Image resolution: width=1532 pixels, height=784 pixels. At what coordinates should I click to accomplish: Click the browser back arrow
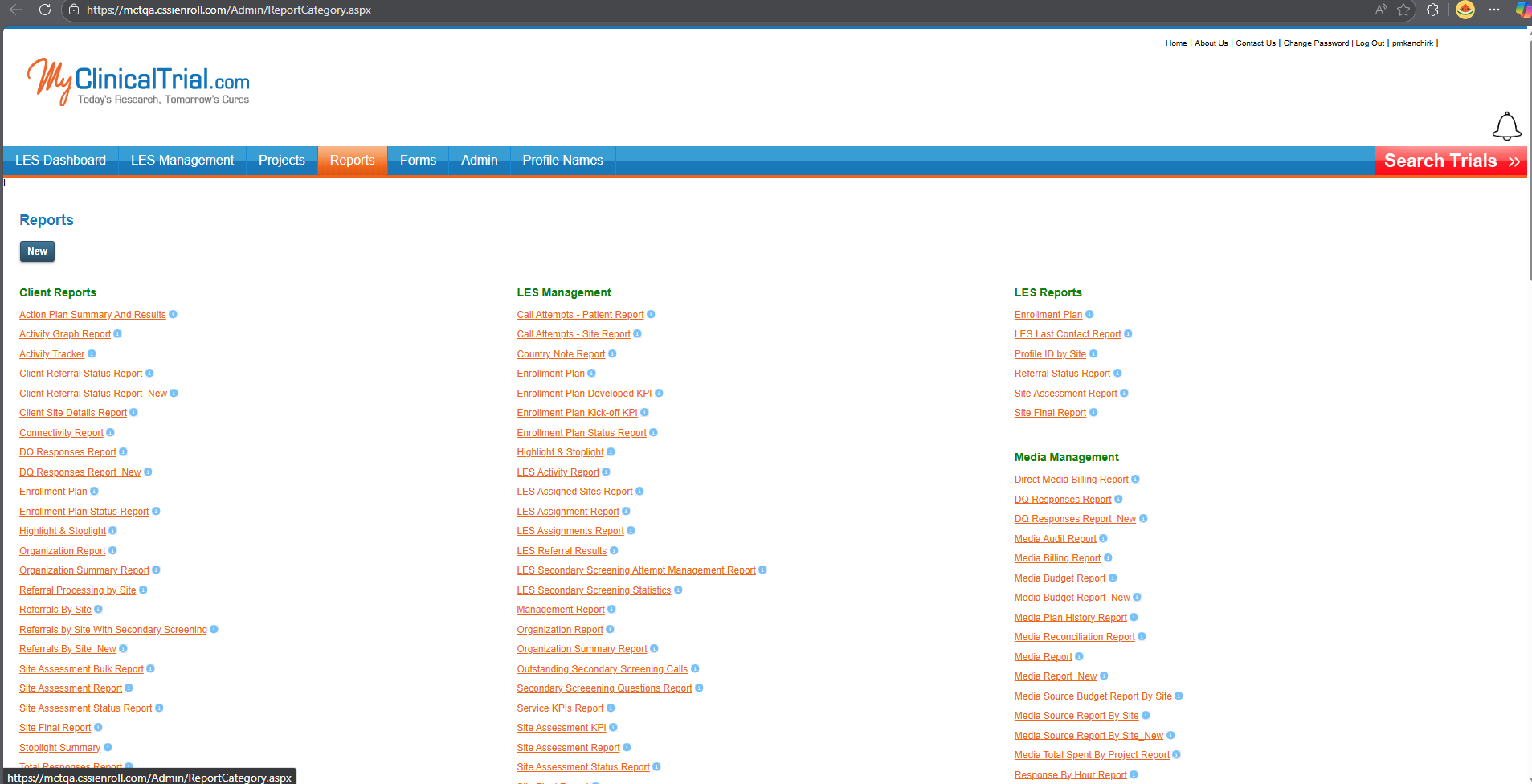[x=15, y=10]
